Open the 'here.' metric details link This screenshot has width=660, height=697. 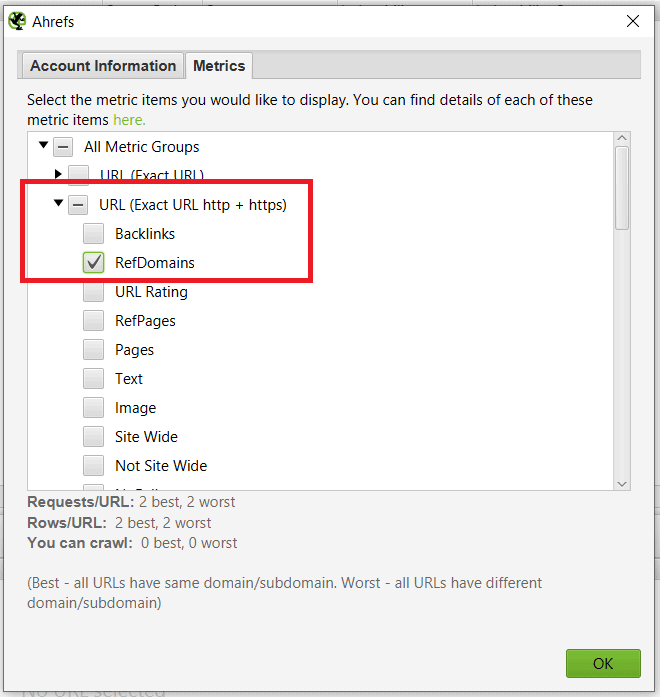[x=129, y=120]
